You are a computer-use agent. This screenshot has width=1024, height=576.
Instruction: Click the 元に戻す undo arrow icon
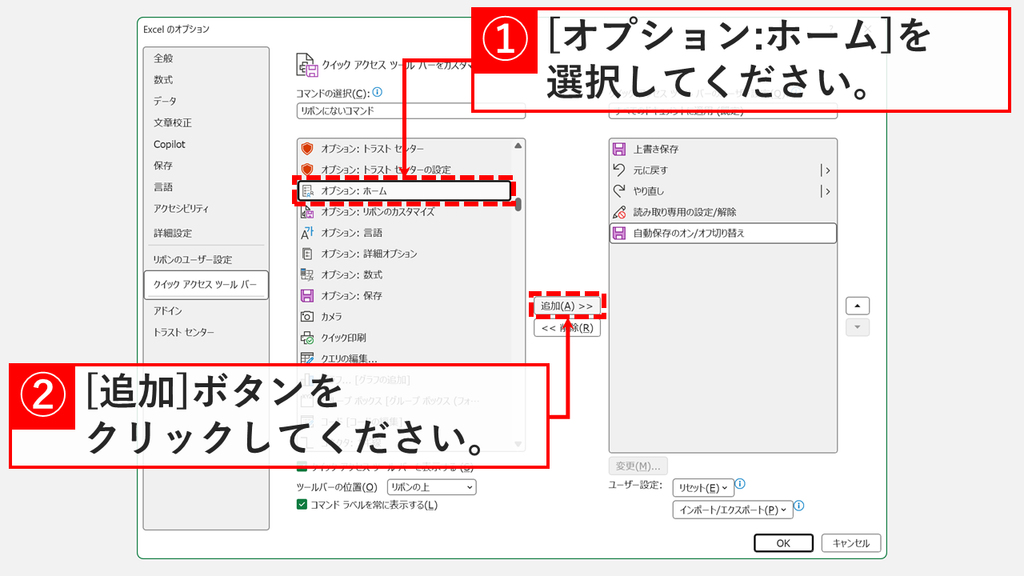(619, 170)
